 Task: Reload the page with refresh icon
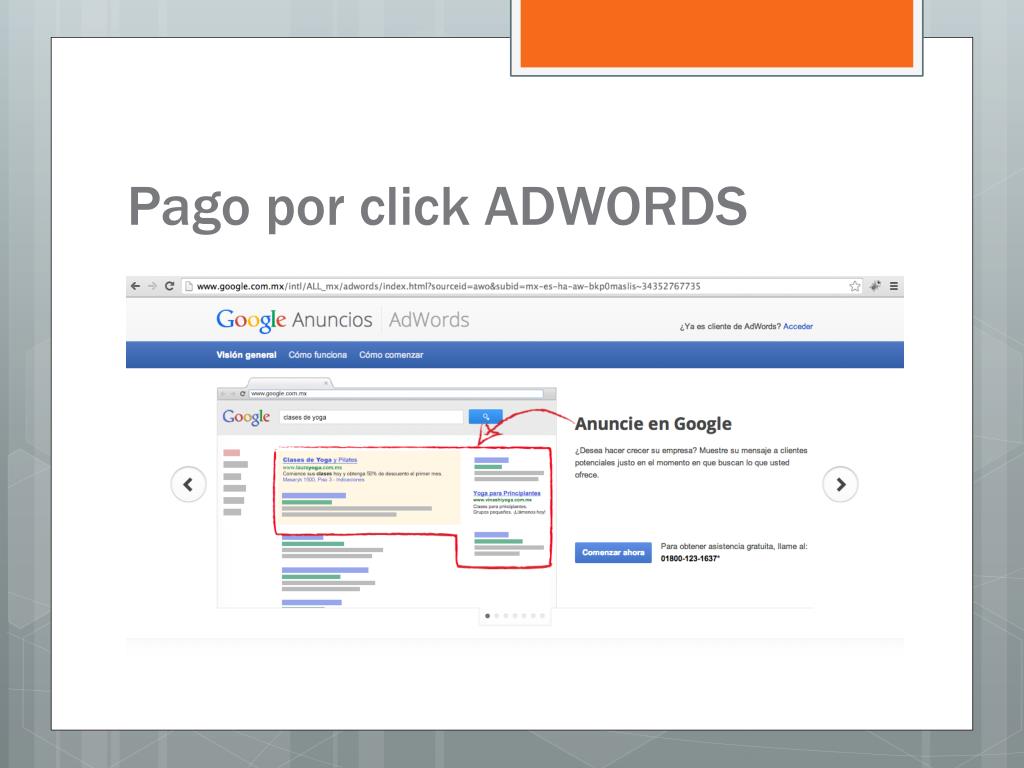pyautogui.click(x=169, y=286)
